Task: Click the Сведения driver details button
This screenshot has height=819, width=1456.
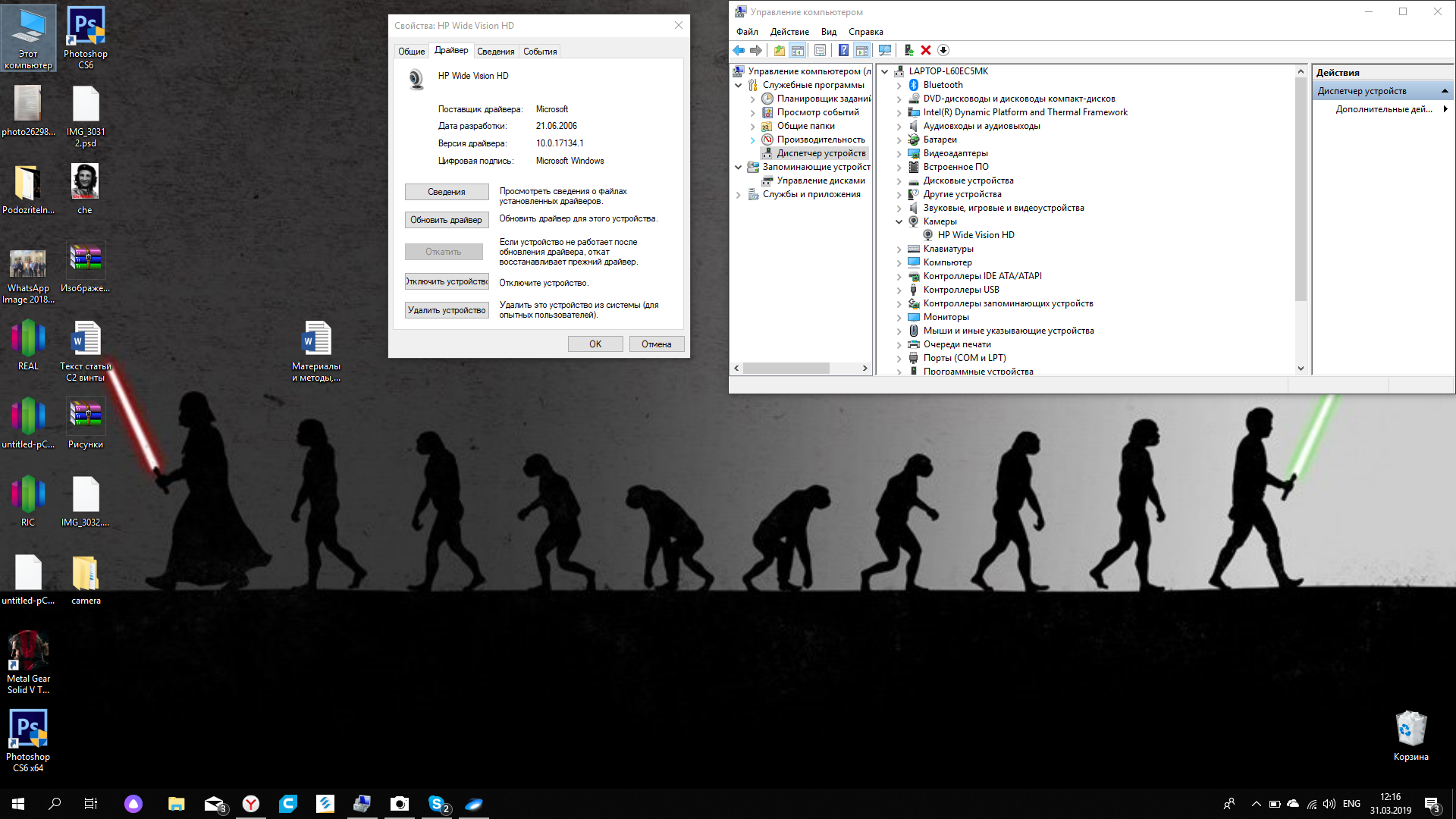Action: (x=447, y=192)
